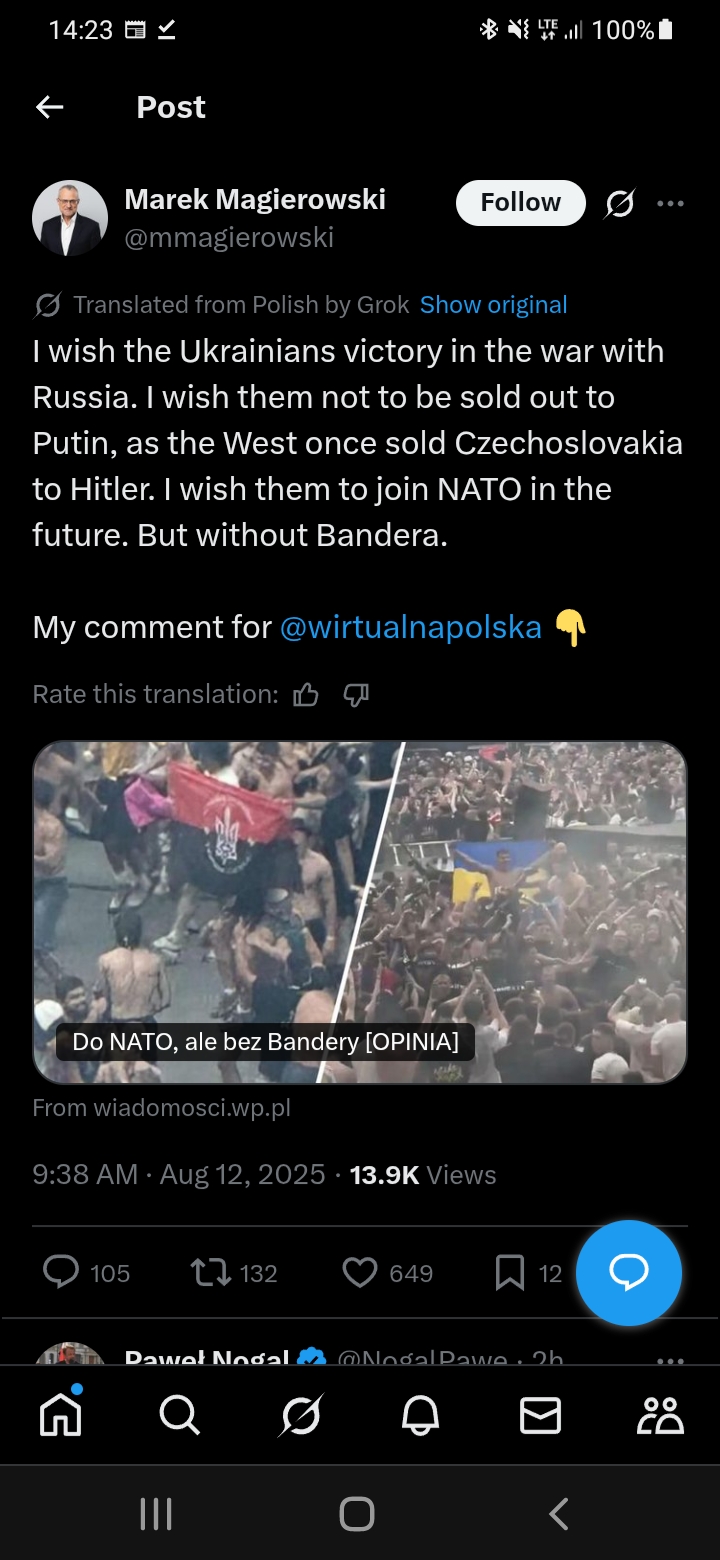720x1560 pixels.
Task: Like the post with heart icon
Action: tap(360, 1272)
